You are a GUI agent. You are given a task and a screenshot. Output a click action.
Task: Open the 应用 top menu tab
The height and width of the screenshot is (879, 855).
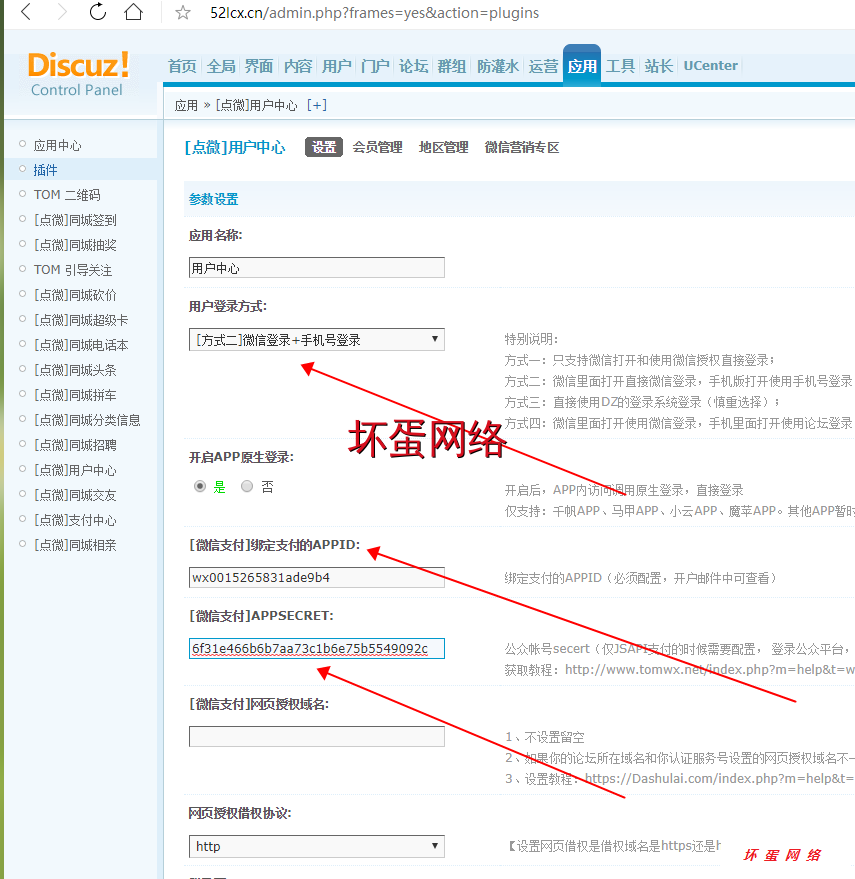(581, 67)
